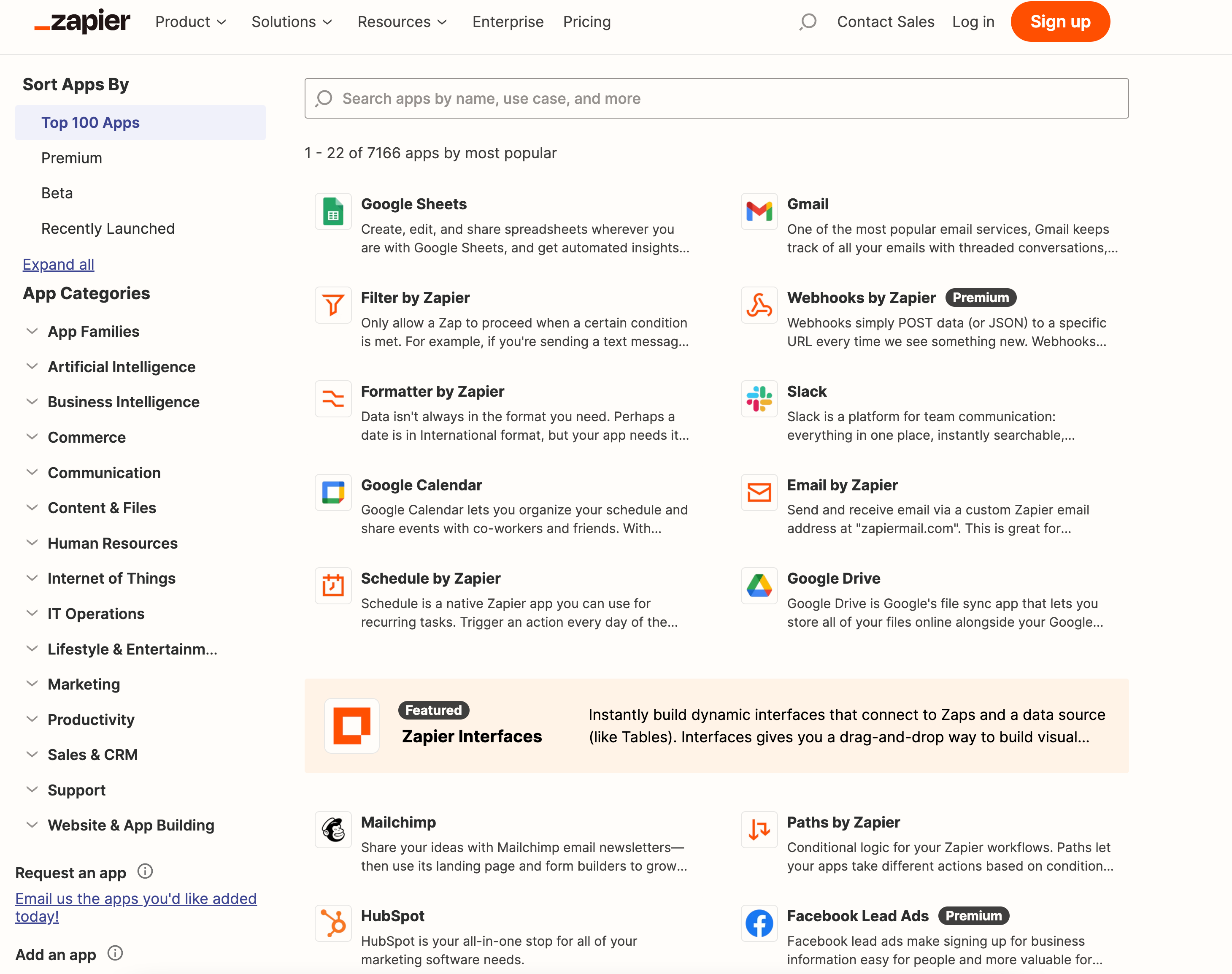
Task: Open the Google Drive triangle icon
Action: (759, 586)
